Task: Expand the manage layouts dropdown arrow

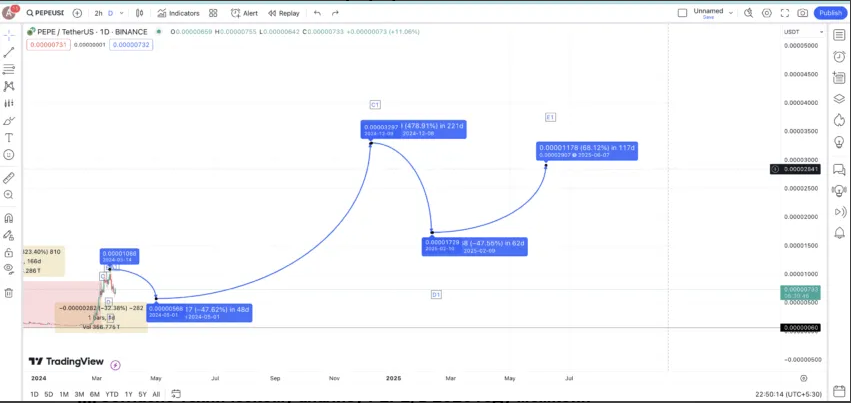Action: coord(731,12)
